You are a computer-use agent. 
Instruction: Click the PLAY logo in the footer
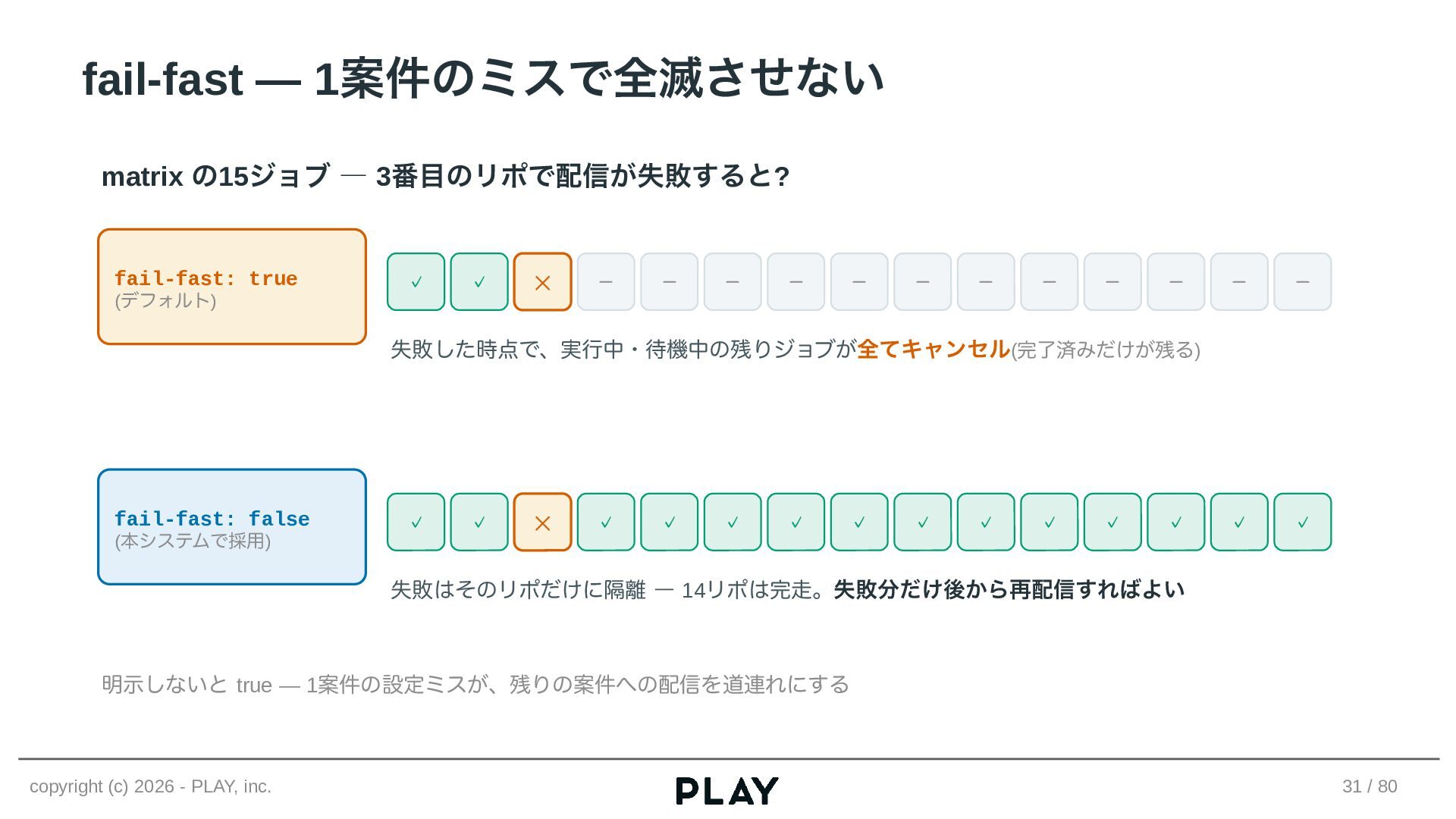pyautogui.click(x=727, y=790)
